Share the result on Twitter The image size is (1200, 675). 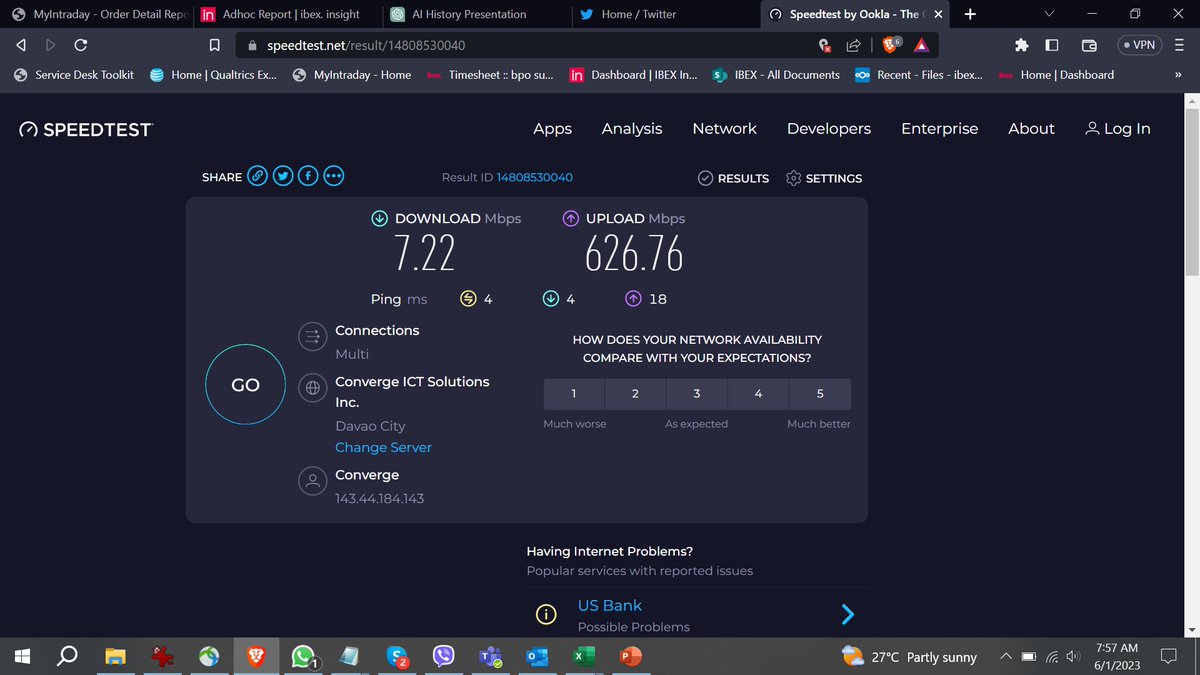coord(283,176)
